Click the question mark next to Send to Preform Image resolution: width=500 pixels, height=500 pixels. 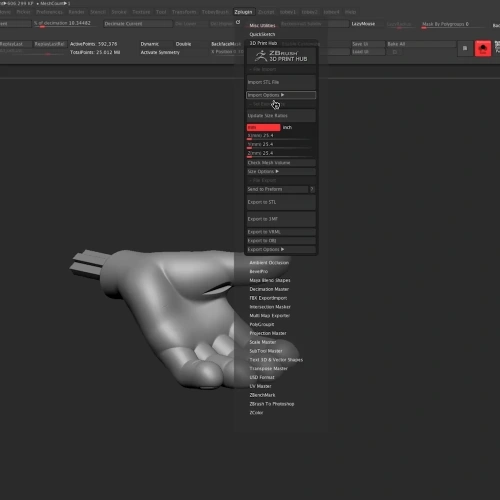[312, 189]
